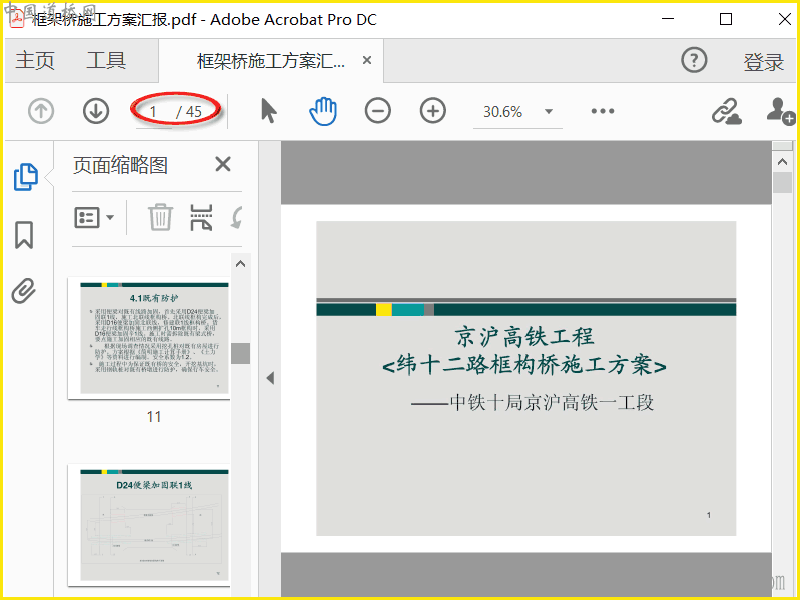Maximize the Adobe Acrobat window

click(x=726, y=19)
